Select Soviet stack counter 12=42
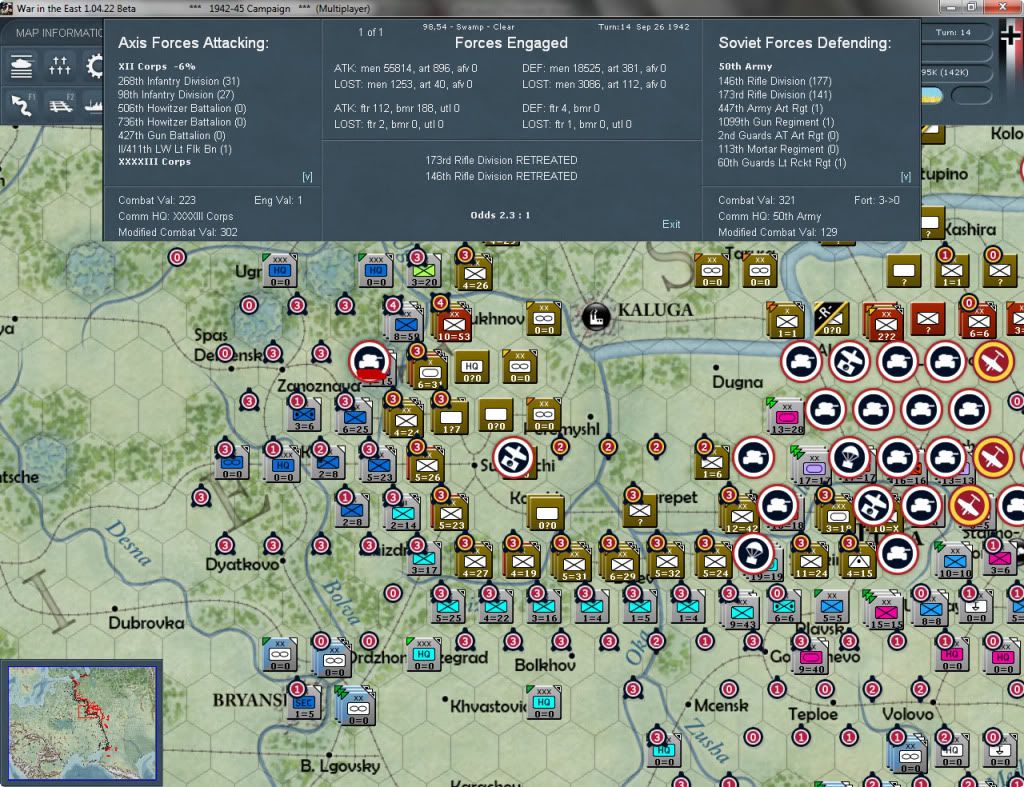Screen dimensions: 1024x787 point(741,515)
